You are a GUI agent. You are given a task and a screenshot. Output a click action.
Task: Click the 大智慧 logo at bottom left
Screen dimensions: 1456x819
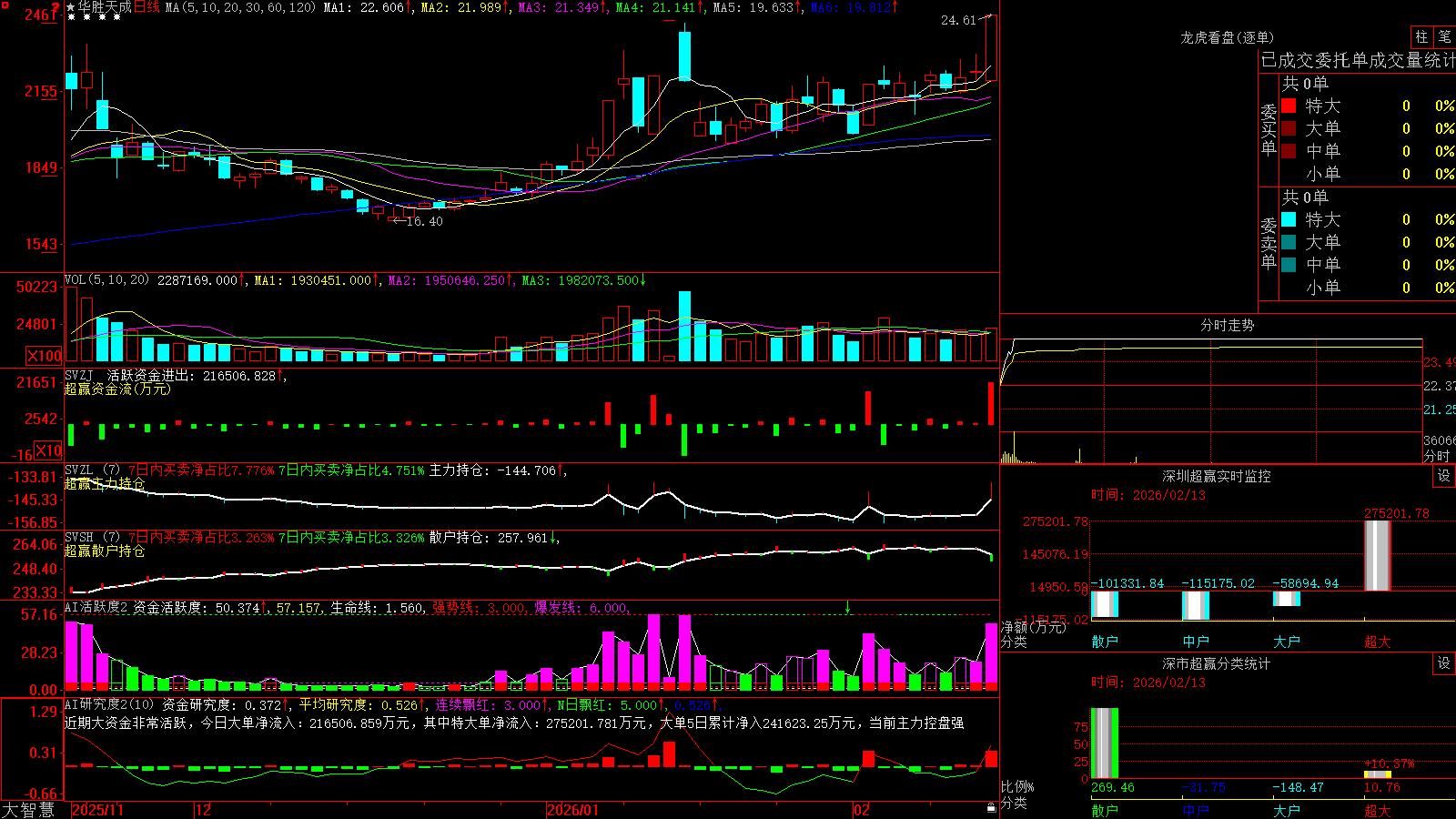coord(28,810)
